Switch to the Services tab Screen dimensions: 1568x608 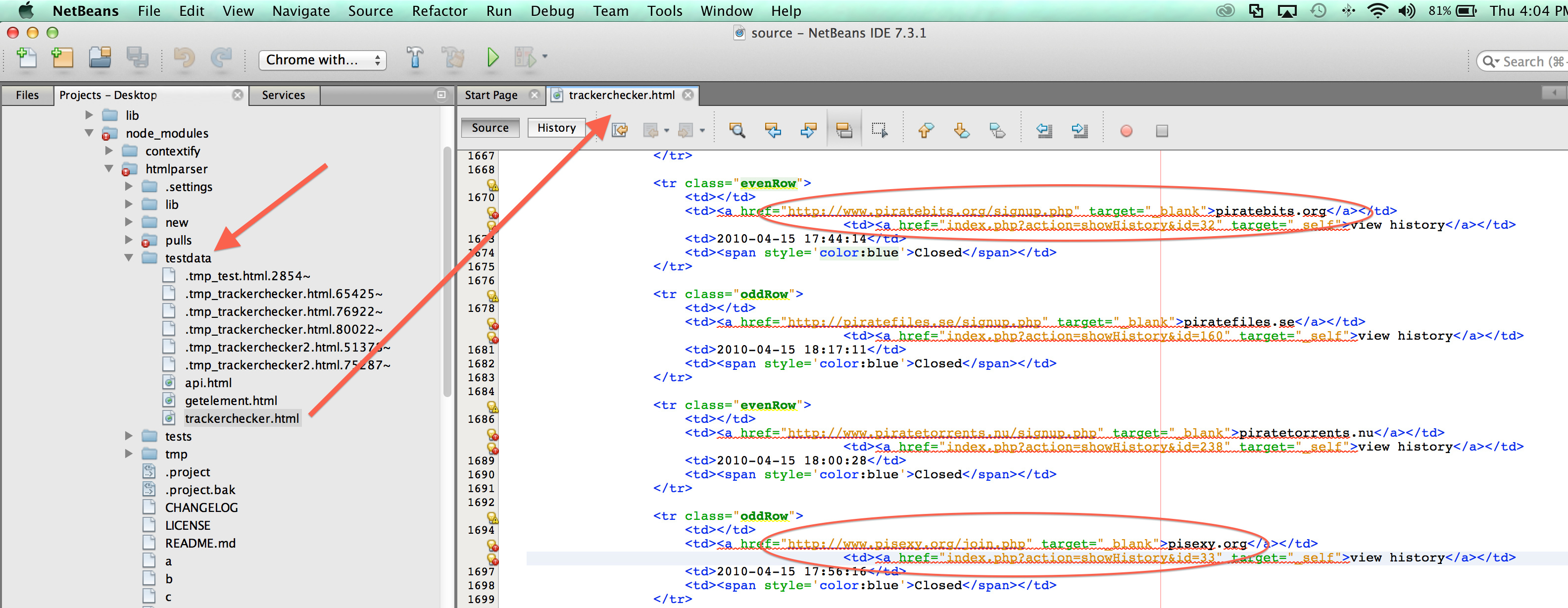coord(284,95)
